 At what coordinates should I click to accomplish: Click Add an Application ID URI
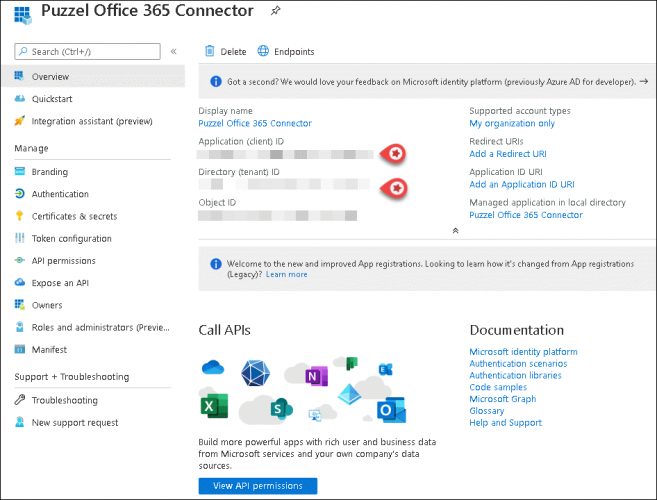[x=521, y=184]
